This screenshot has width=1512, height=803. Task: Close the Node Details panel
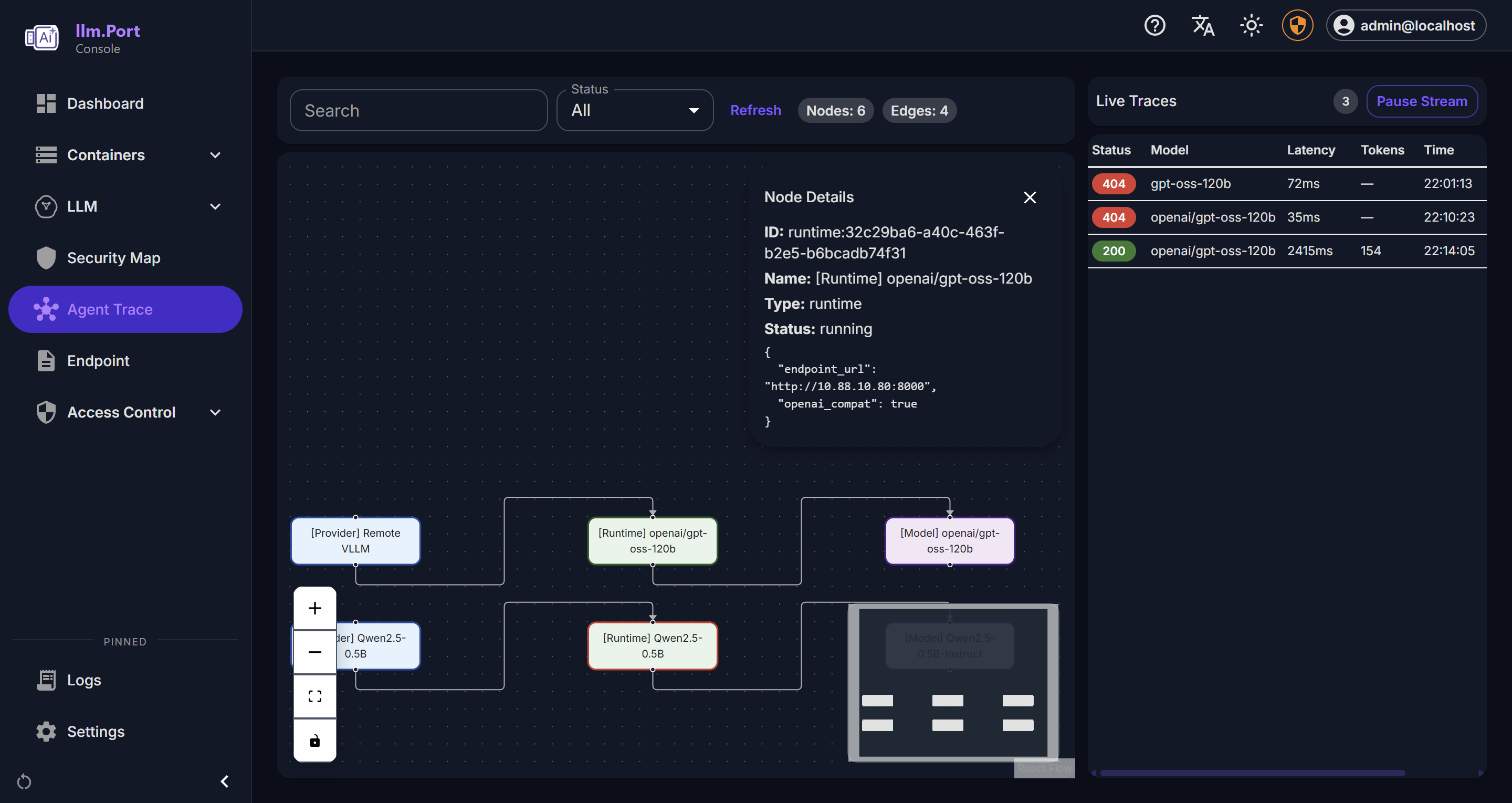[1030, 197]
